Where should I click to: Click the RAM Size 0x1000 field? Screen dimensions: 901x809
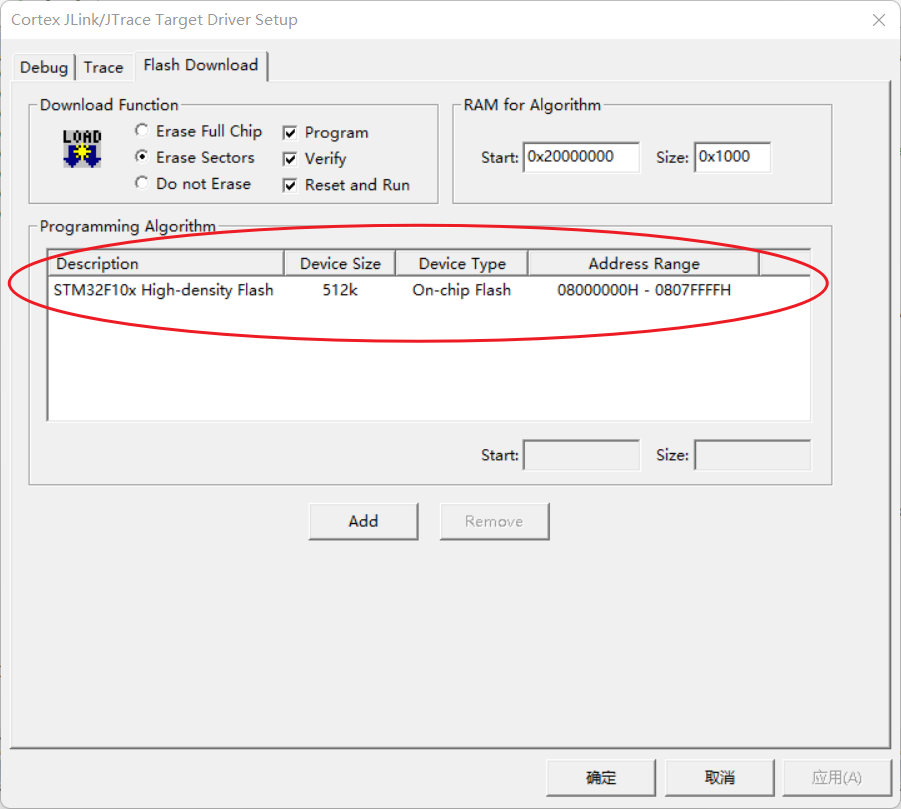(x=733, y=157)
